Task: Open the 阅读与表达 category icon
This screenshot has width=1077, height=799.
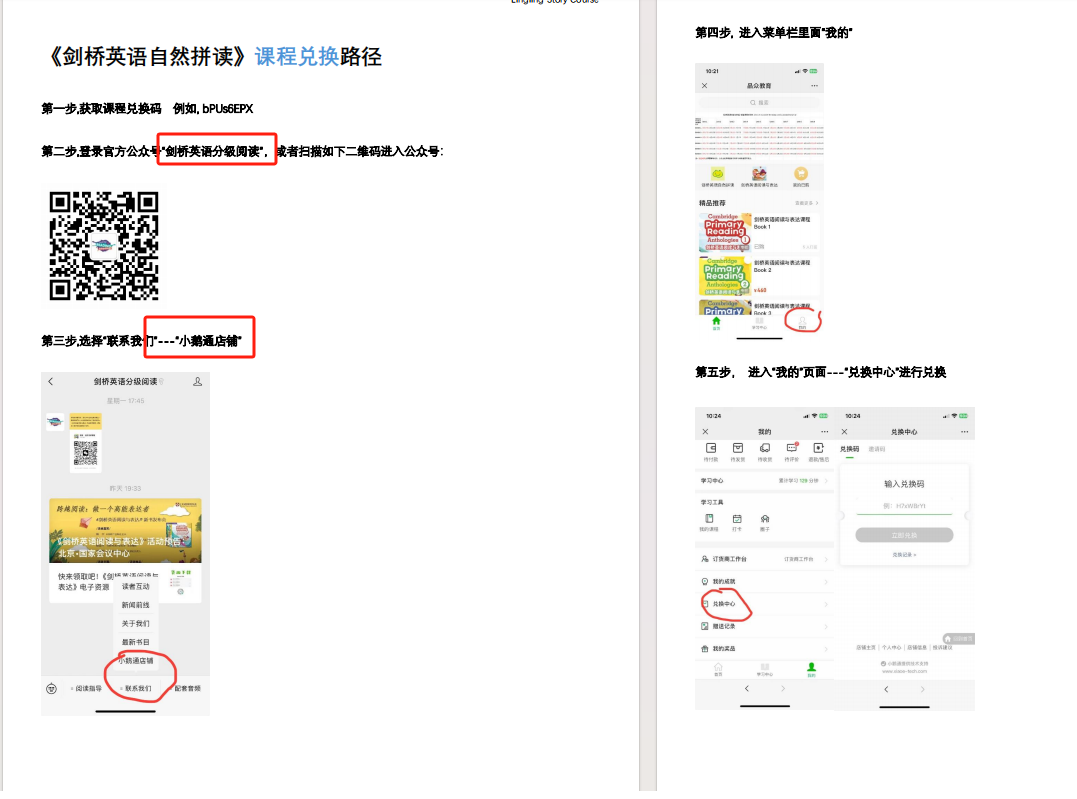Action: [x=759, y=175]
